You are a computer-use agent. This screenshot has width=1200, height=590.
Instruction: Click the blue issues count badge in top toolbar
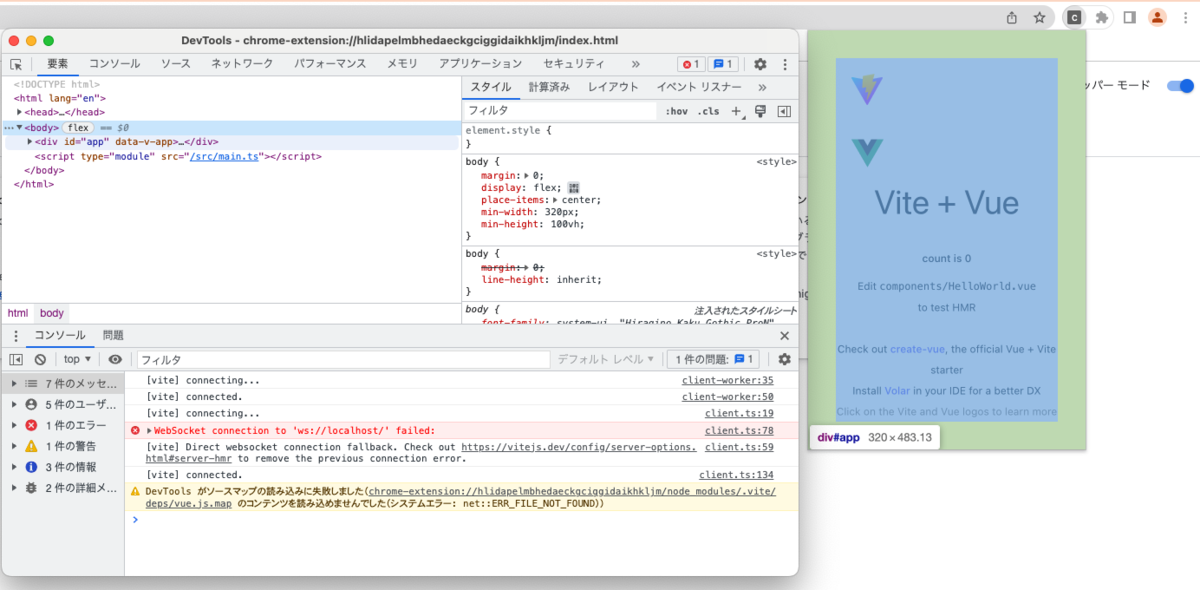[723, 64]
